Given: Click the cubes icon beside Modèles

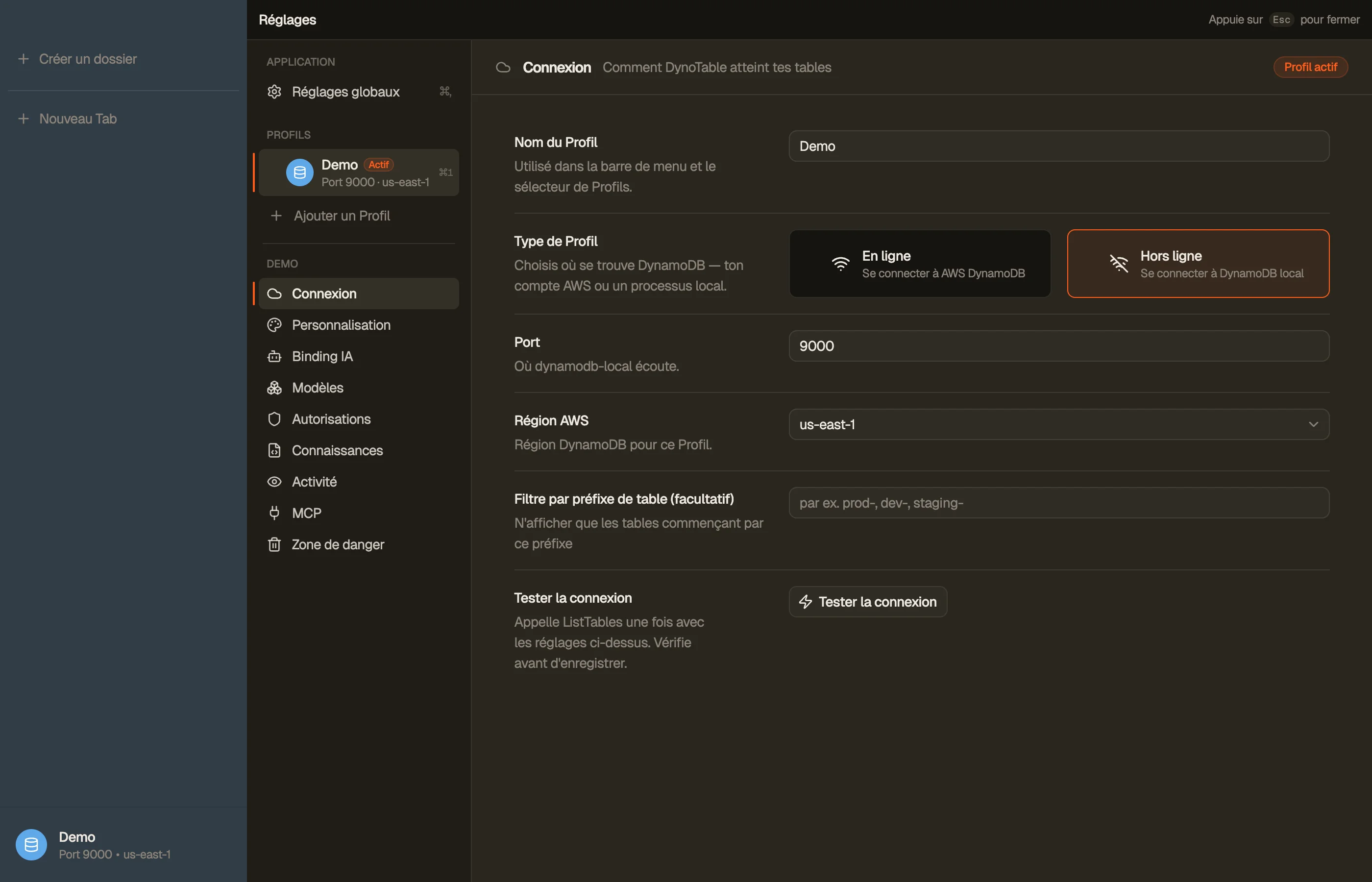Looking at the screenshot, I should [x=274, y=388].
